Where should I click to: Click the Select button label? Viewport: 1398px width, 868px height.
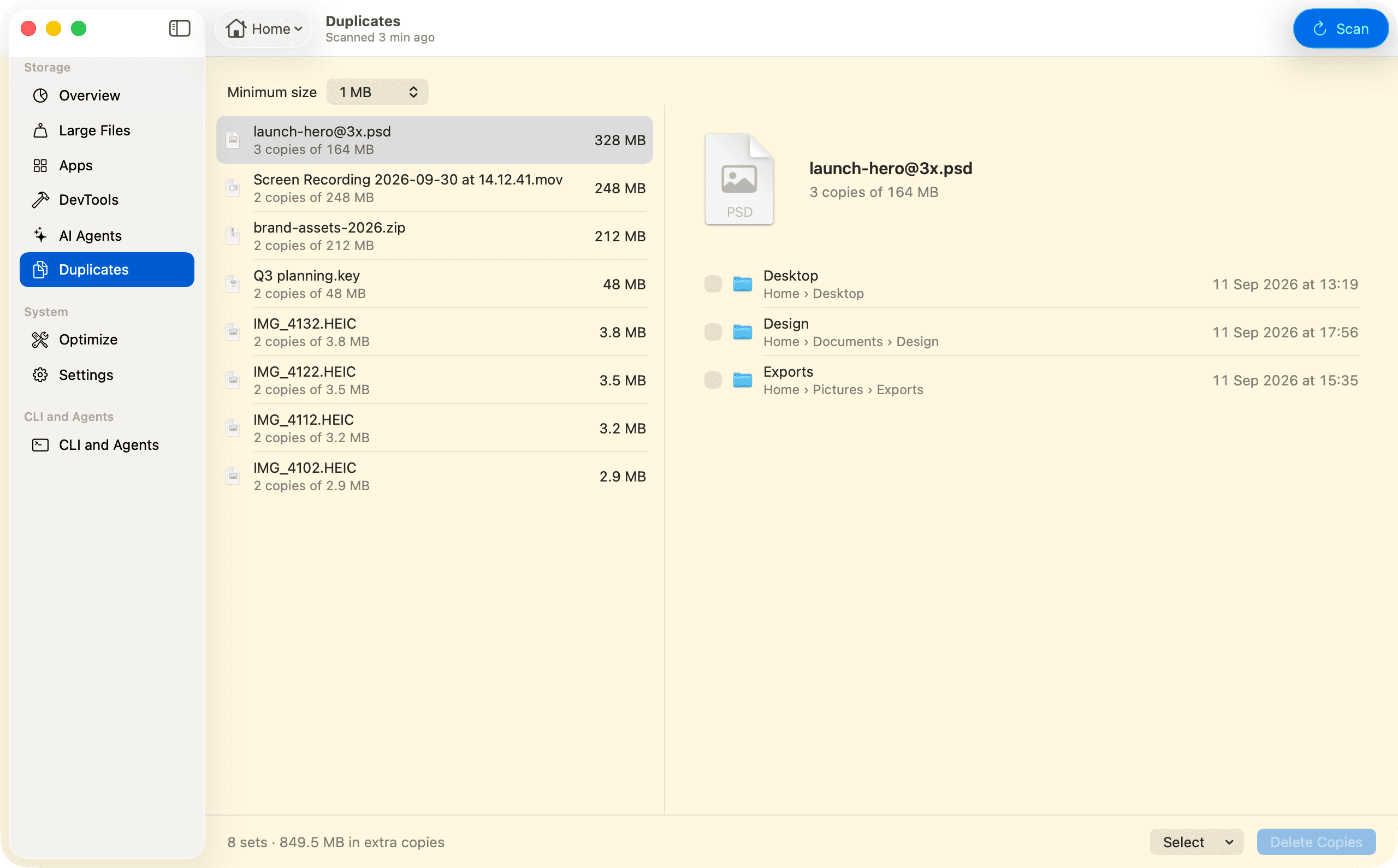(1183, 842)
